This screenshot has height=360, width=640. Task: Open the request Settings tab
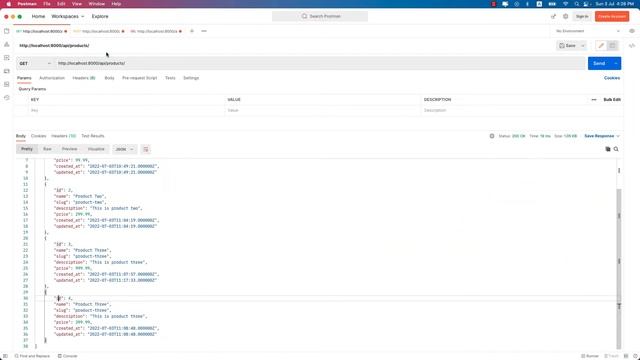(x=191, y=78)
